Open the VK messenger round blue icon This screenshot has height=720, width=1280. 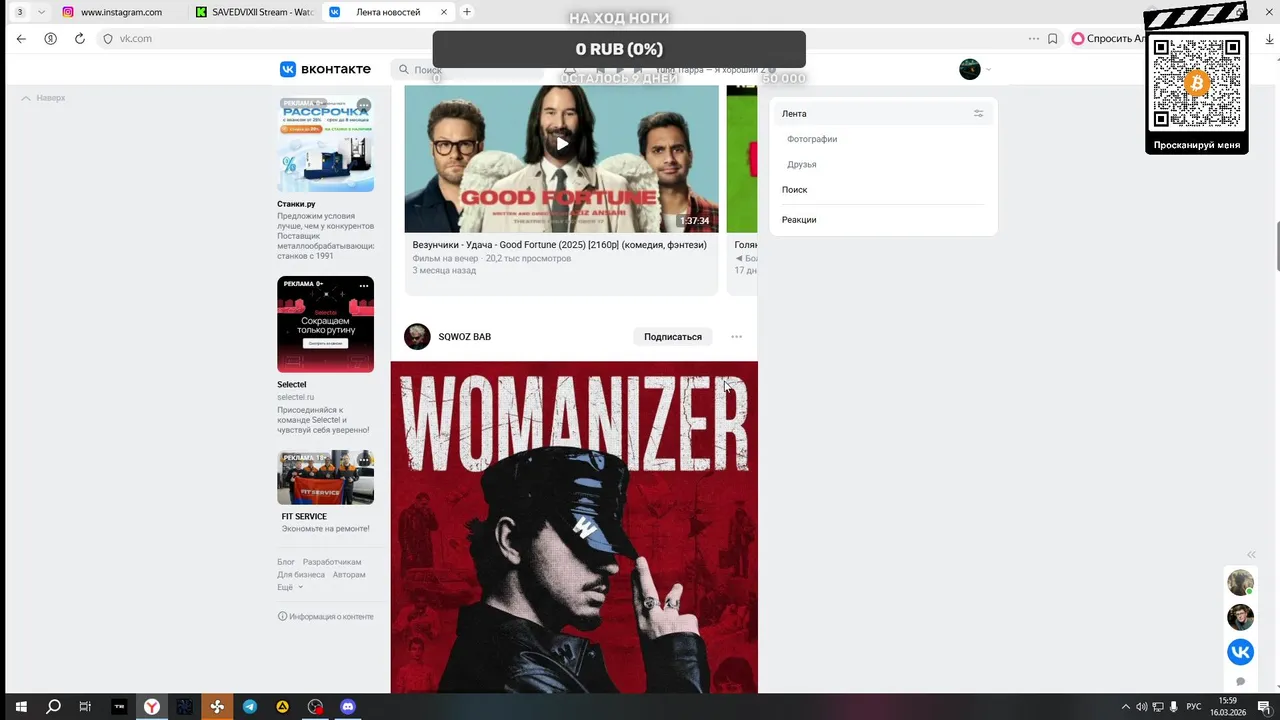tap(1240, 652)
